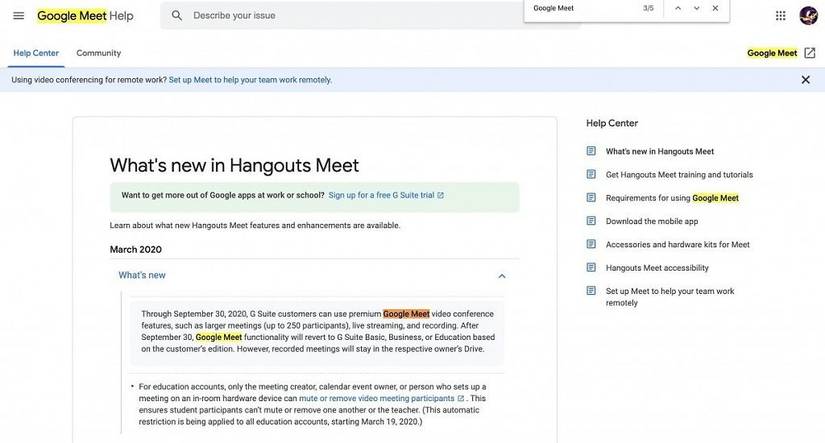
Task: Open What's new in Hangouts Meet sidebar article
Action: (660, 152)
